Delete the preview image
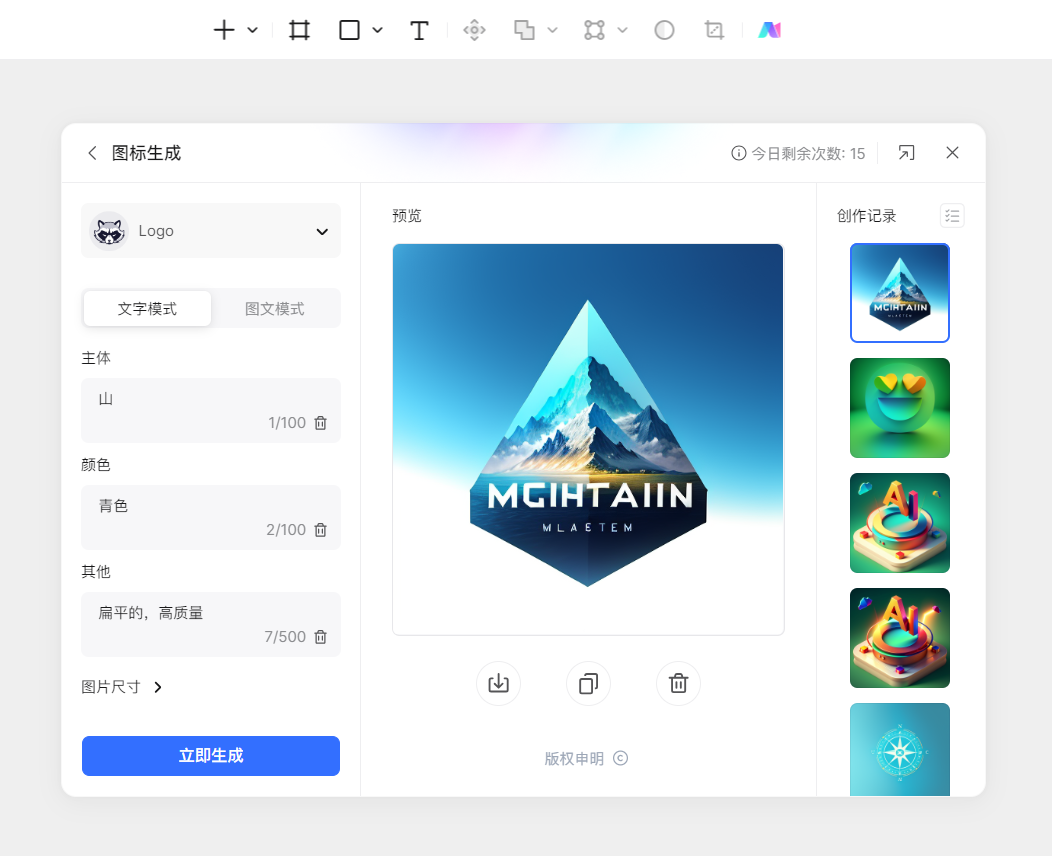Image resolution: width=1052 pixels, height=856 pixels. click(678, 684)
